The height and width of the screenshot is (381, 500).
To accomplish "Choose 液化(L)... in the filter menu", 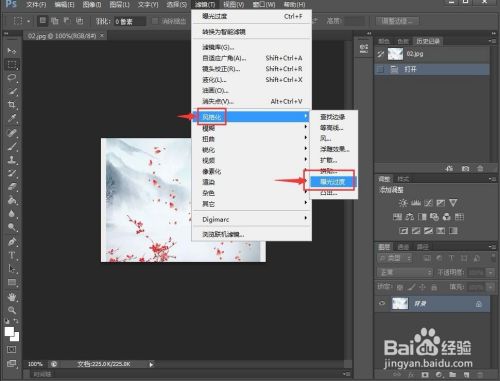I will coord(252,80).
